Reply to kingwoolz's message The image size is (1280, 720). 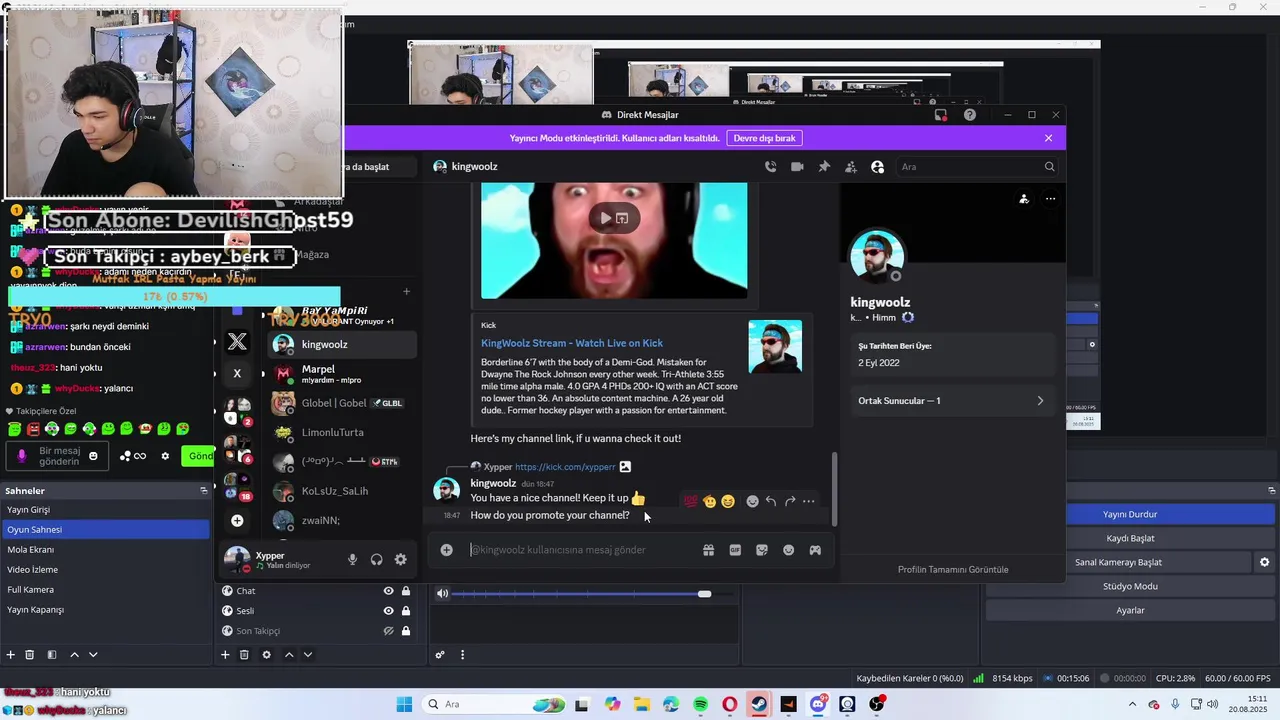click(x=771, y=501)
